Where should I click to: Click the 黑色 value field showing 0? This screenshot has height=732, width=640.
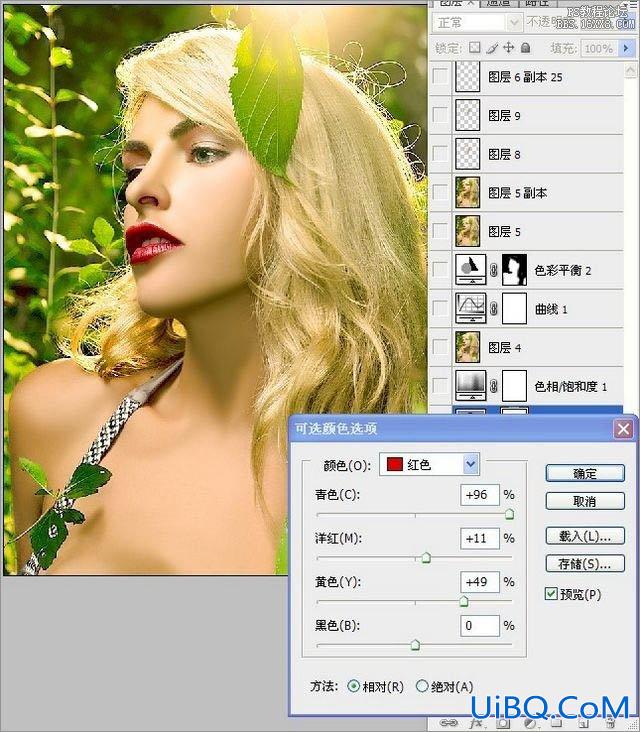pos(480,626)
